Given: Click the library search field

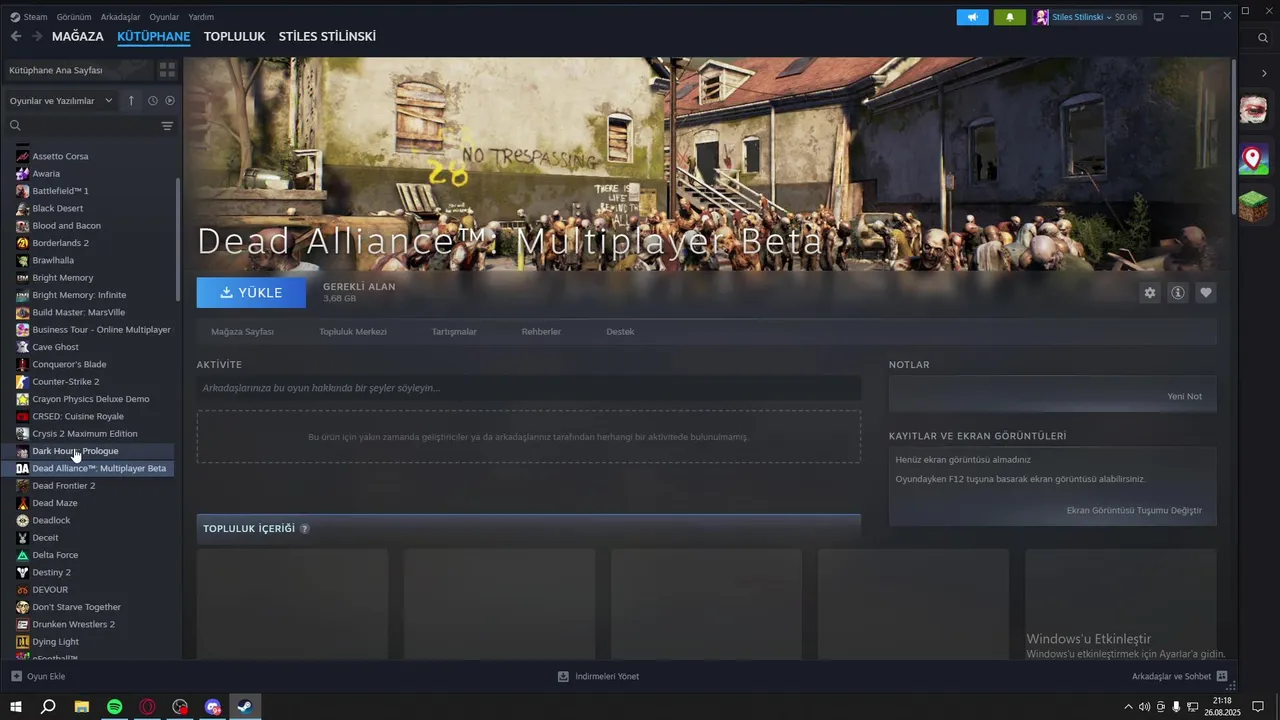Looking at the screenshot, I should click(84, 126).
